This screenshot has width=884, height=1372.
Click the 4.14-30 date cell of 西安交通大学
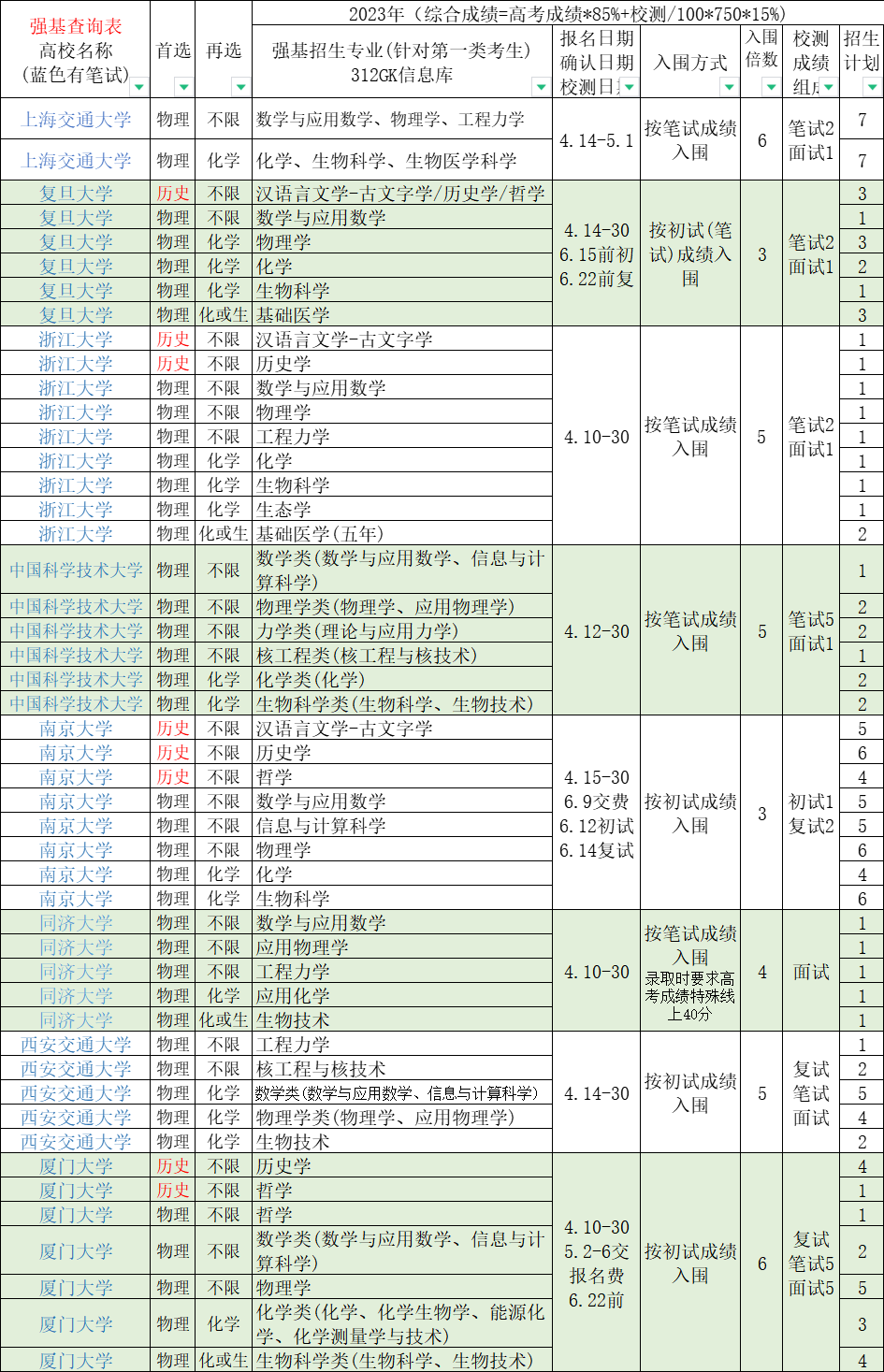(597, 1092)
